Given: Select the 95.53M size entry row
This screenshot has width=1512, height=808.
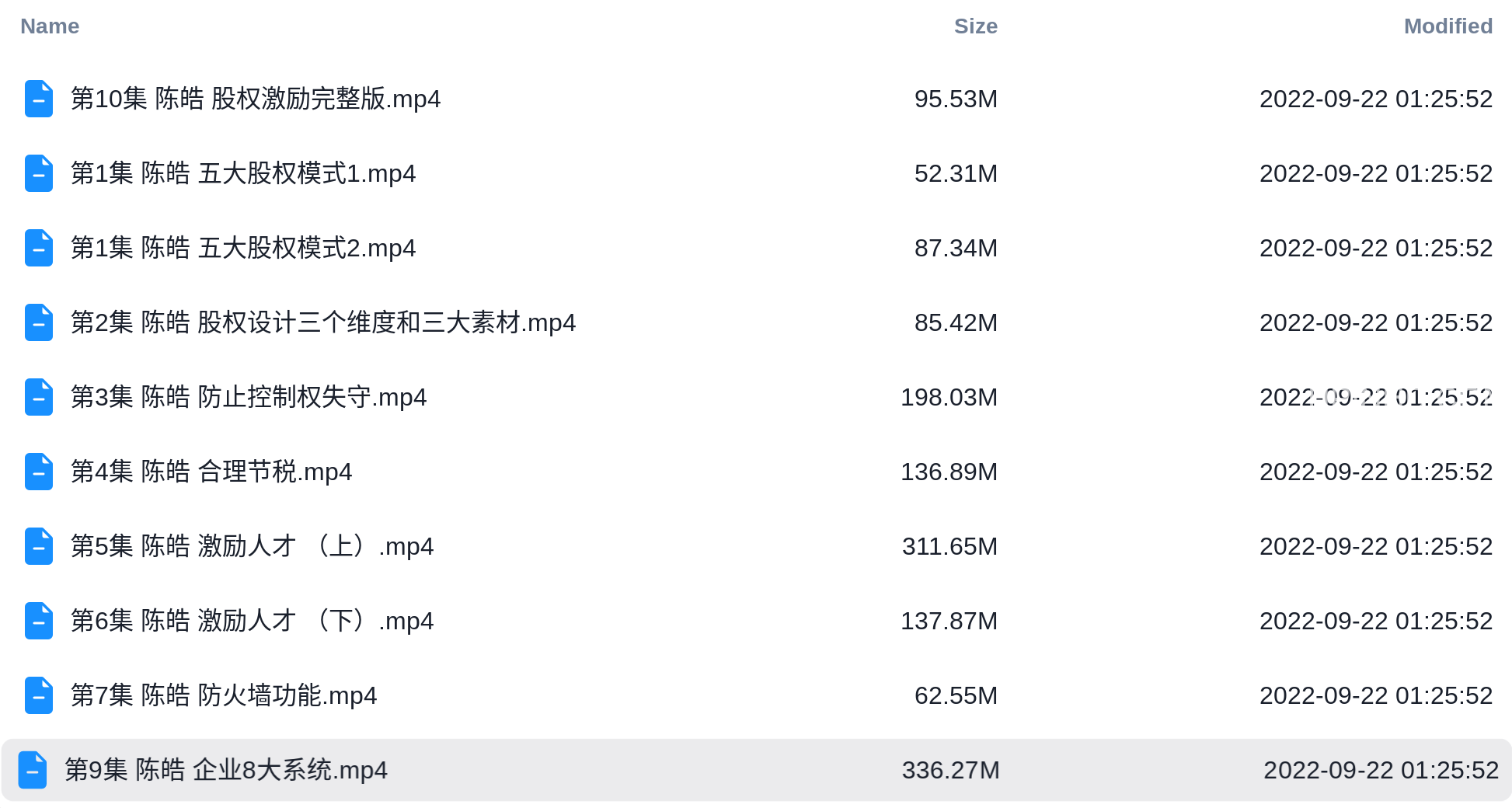Looking at the screenshot, I should click(756, 99).
